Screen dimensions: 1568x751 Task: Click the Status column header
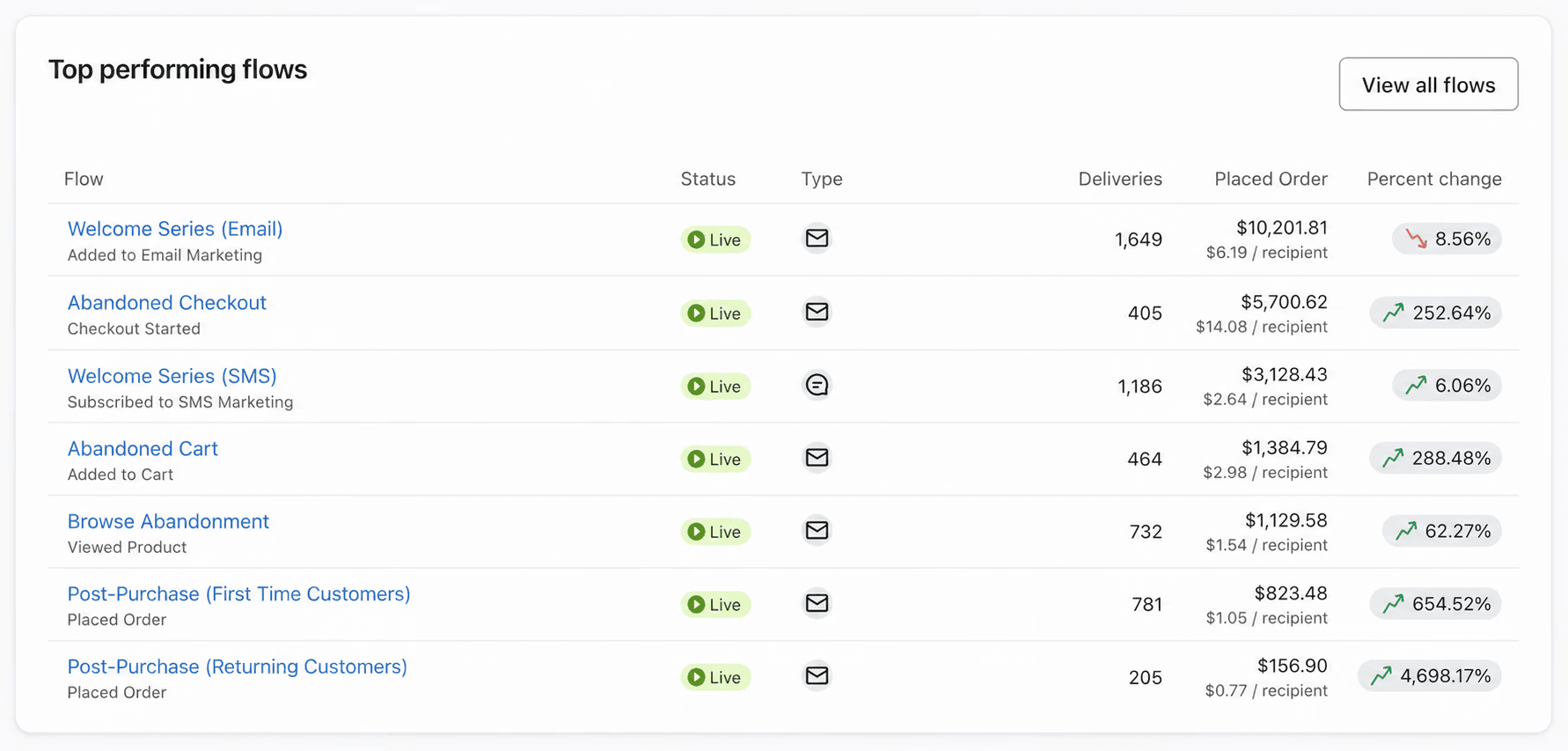click(x=708, y=179)
